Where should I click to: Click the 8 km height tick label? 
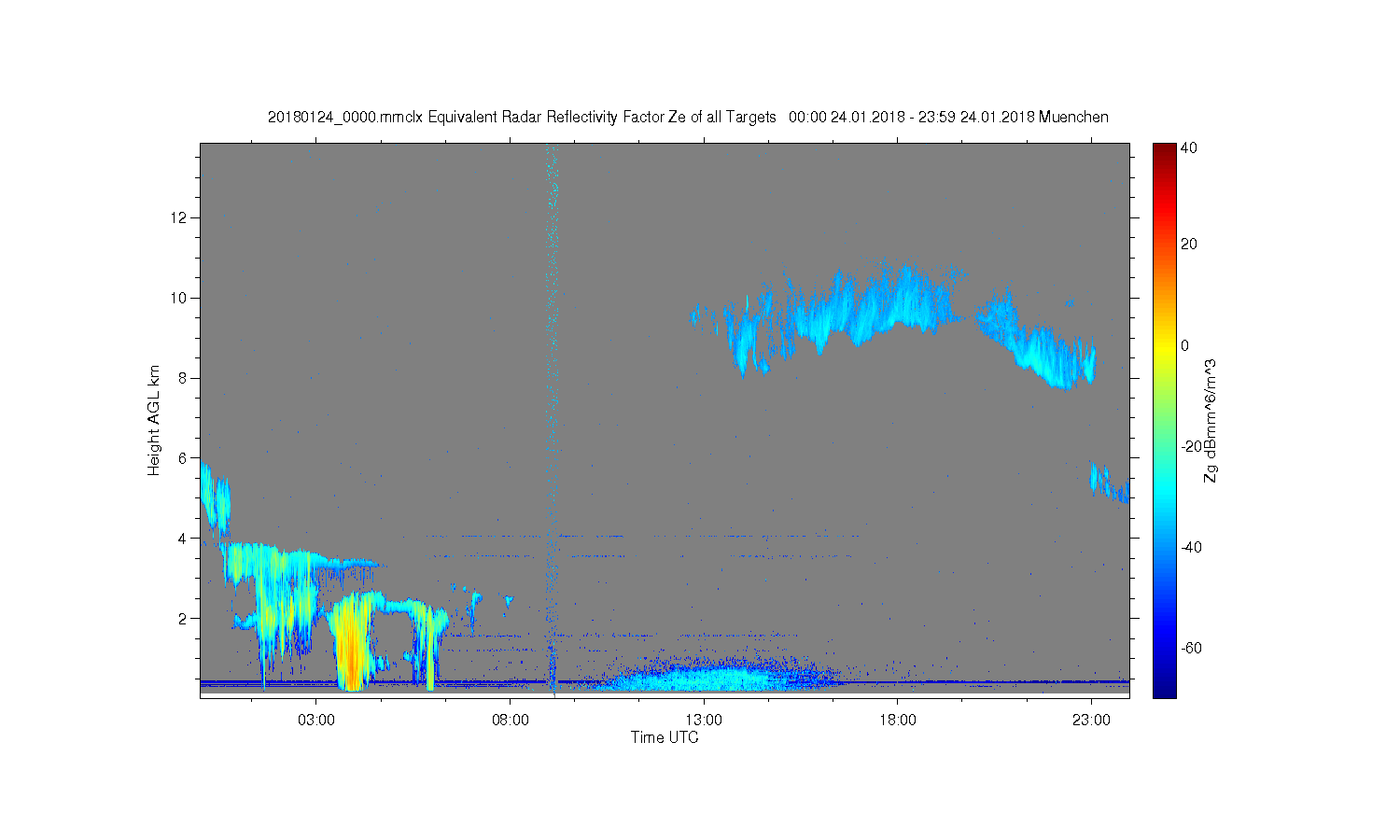[x=183, y=378]
